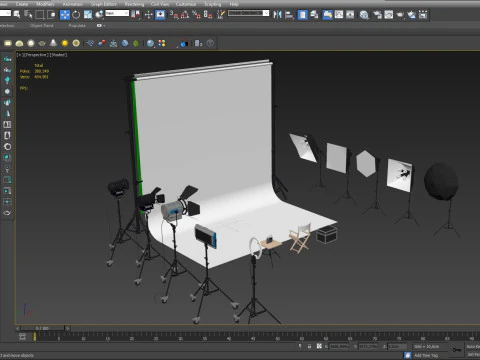Open the Animation menu
480x360 pixels.
(x=73, y=4)
